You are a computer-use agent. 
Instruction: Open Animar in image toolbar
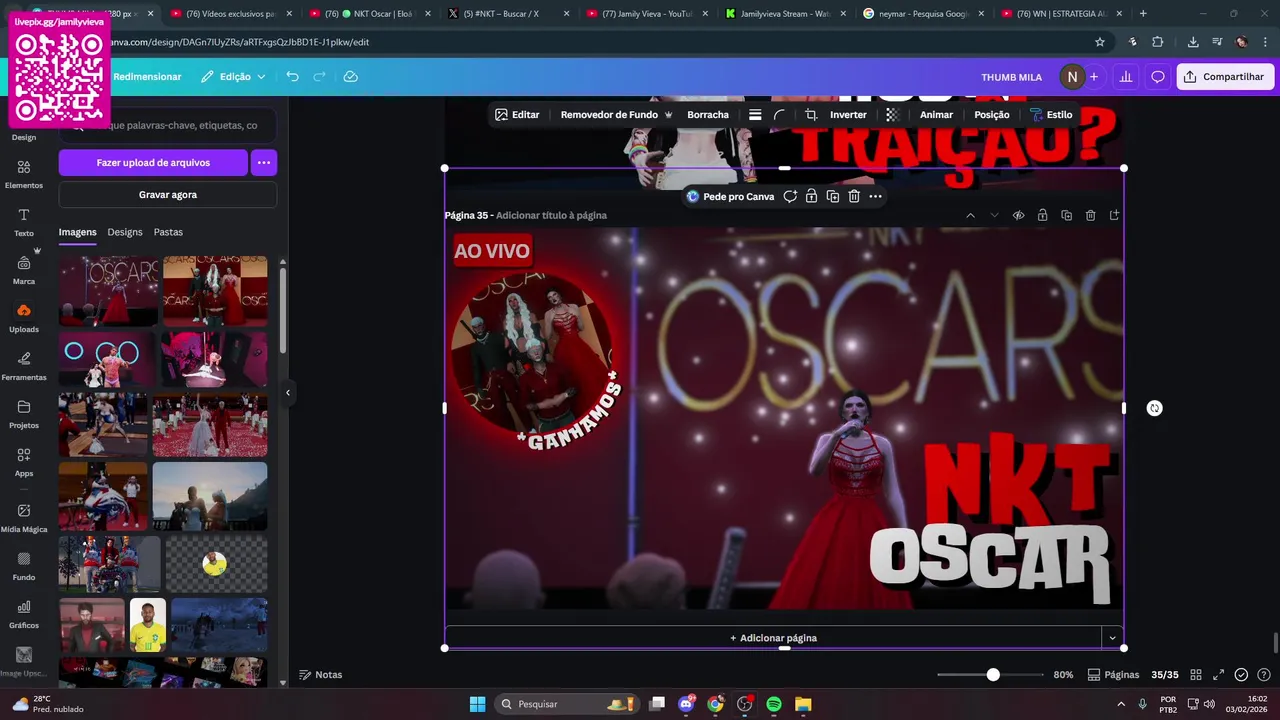coord(936,115)
